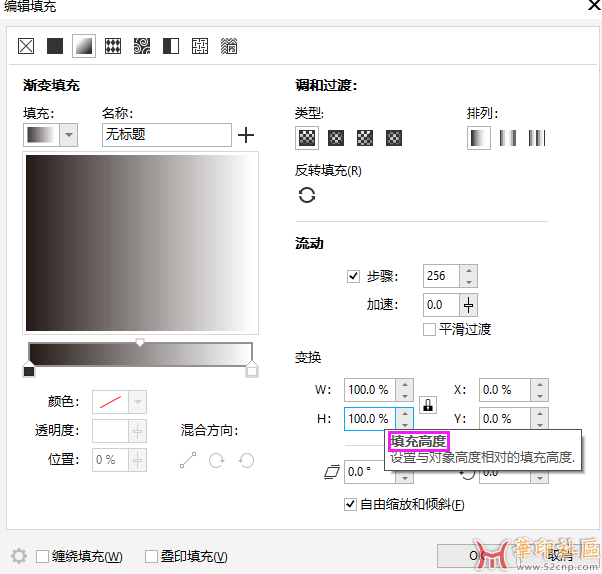Select the black start color node
Screen dimensions: 602x574
(x=29, y=369)
